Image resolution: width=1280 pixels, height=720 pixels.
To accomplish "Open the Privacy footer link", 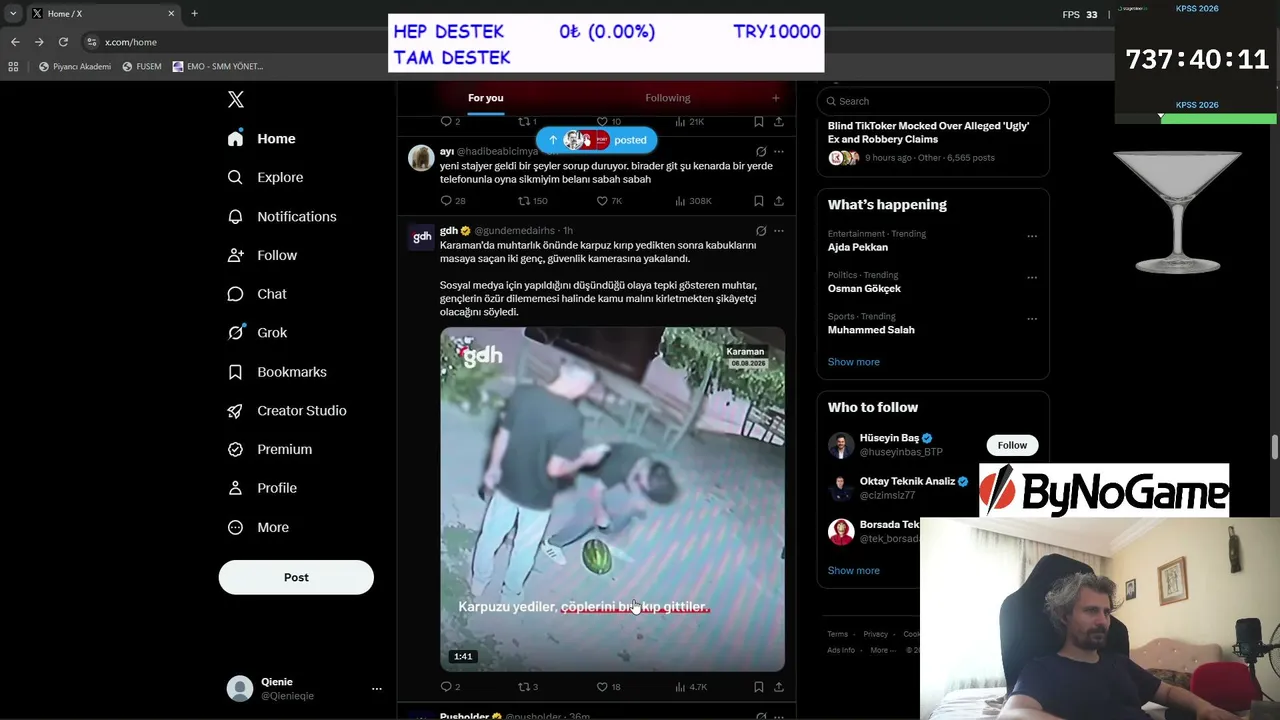I will (x=875, y=634).
